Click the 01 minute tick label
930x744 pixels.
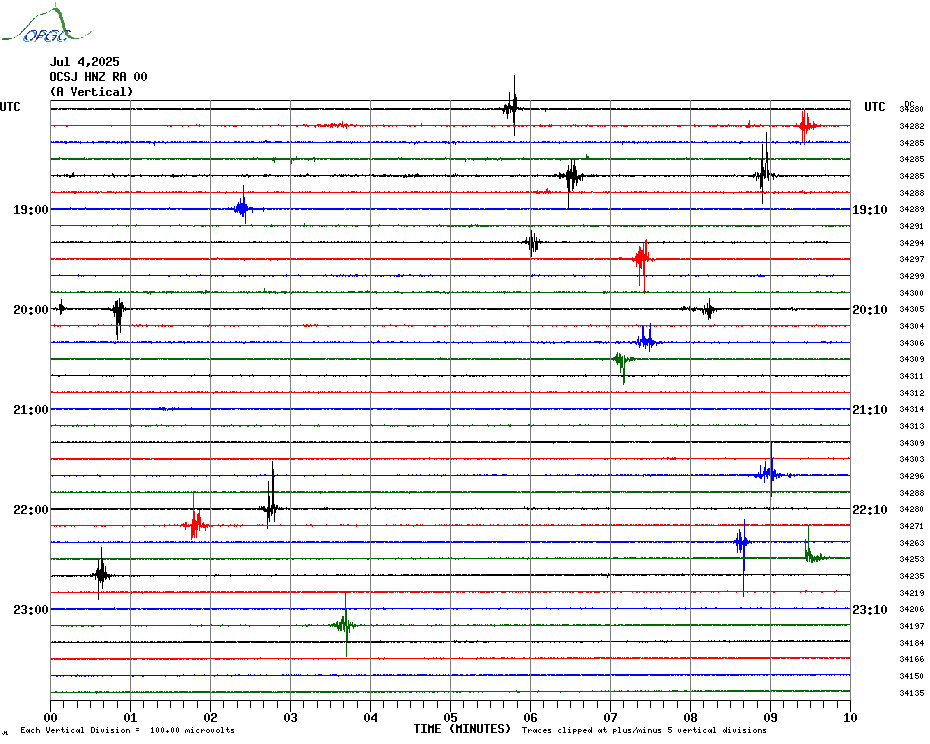coord(130,717)
